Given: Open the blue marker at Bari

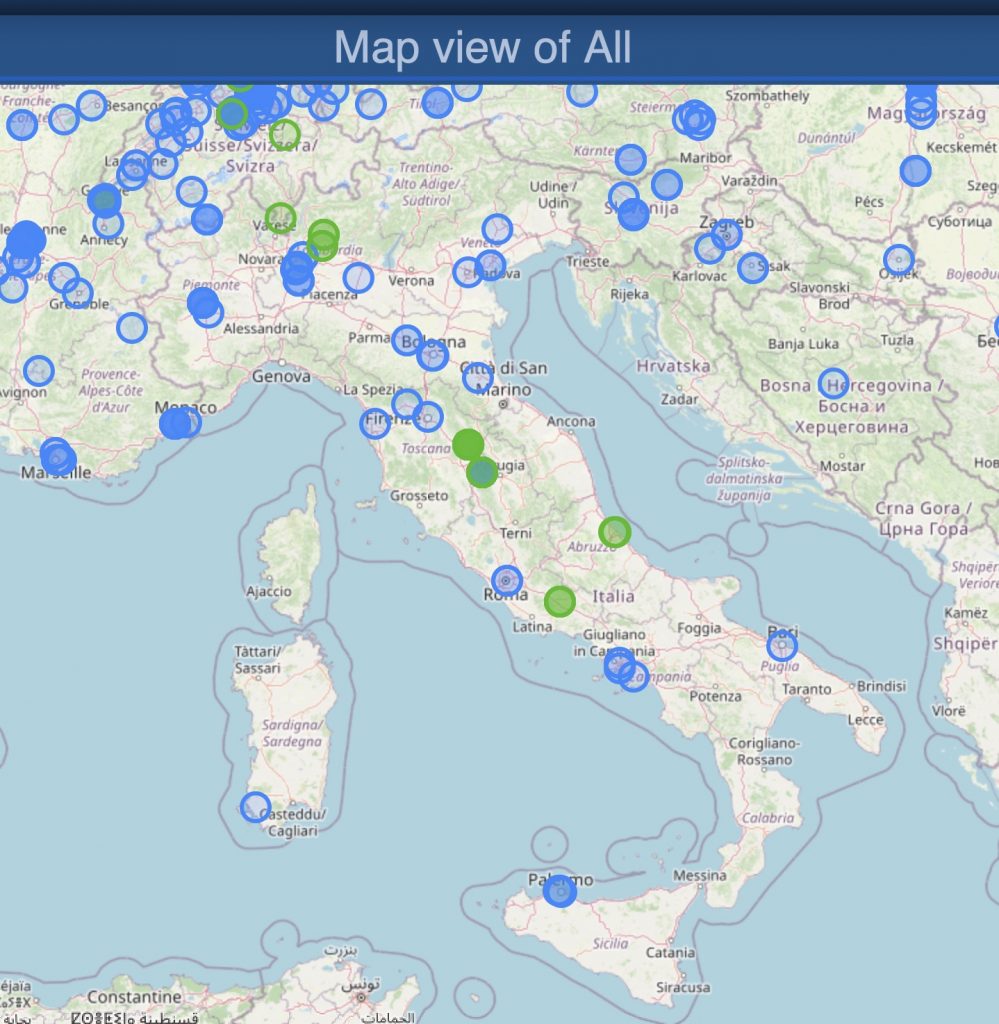Looking at the screenshot, I should click(782, 645).
